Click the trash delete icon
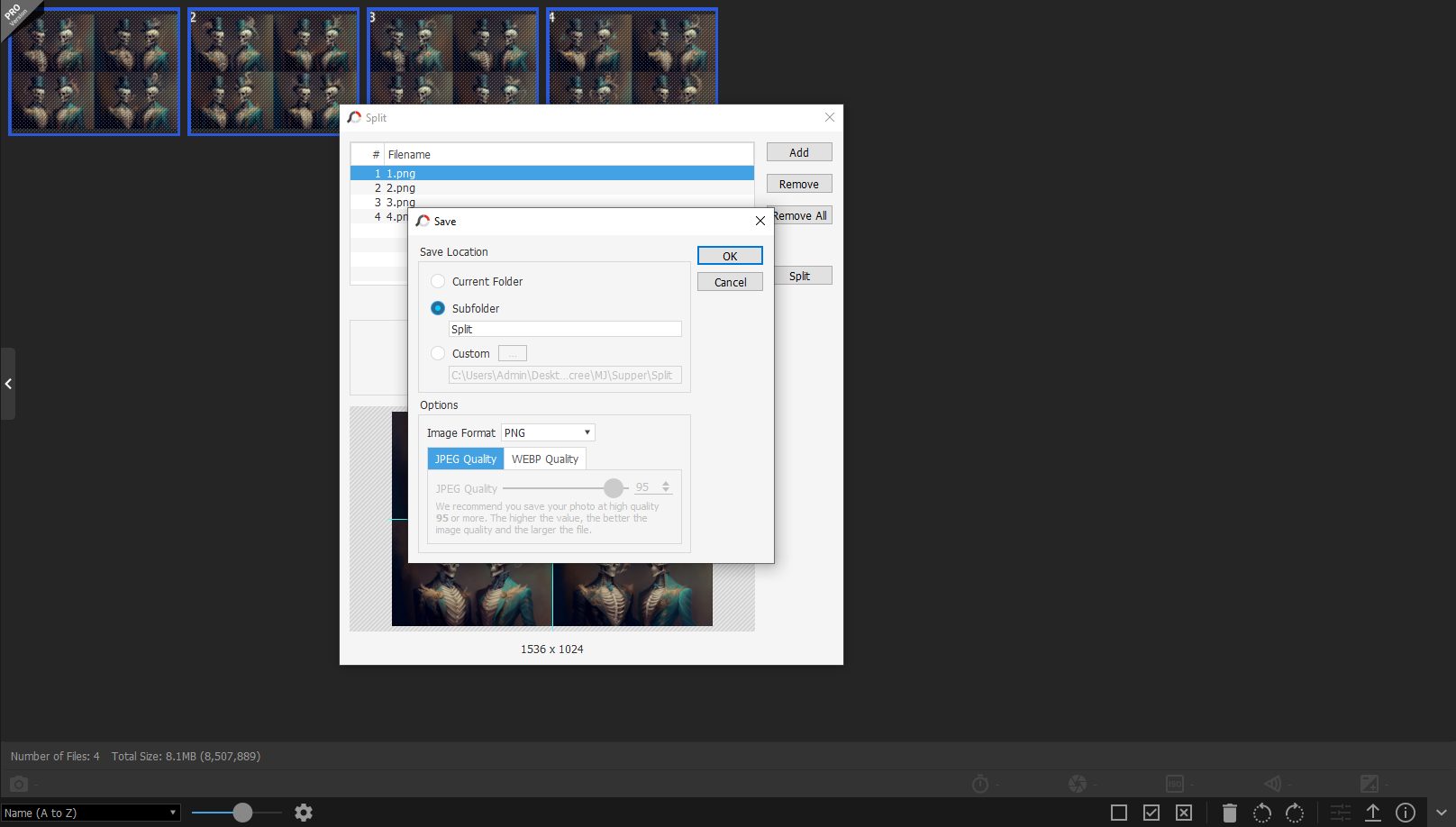1456x827 pixels. (x=1230, y=813)
